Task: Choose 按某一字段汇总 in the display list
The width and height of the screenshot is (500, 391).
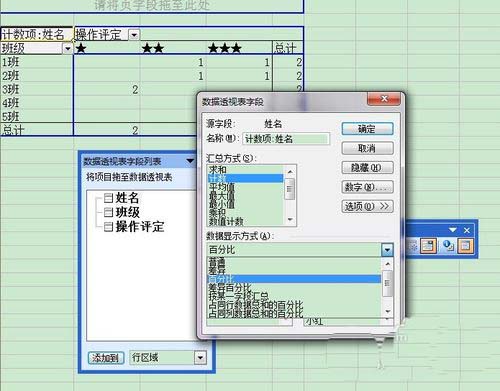Action: [x=294, y=296]
